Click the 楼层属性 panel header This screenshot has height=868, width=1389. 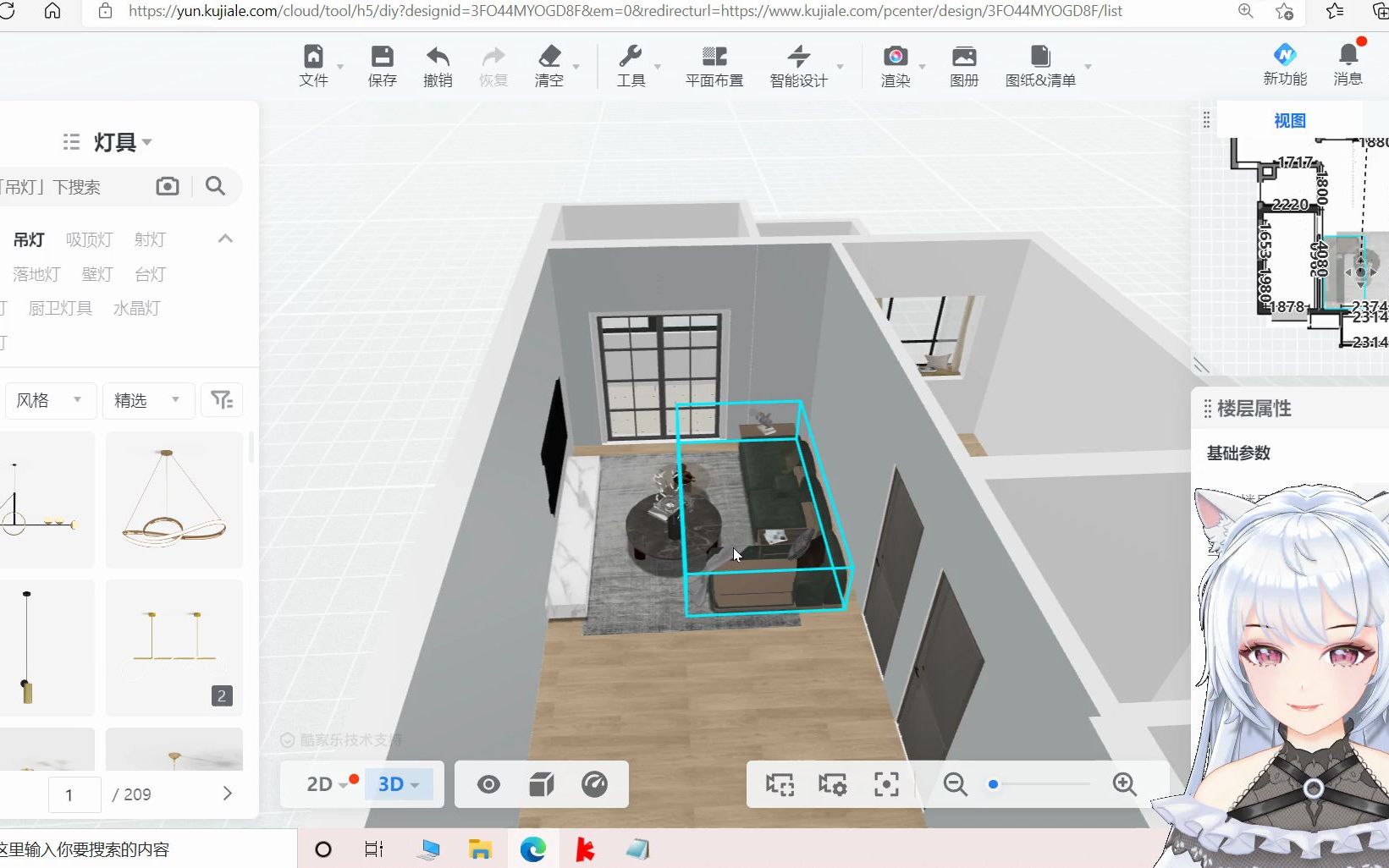click(x=1254, y=409)
